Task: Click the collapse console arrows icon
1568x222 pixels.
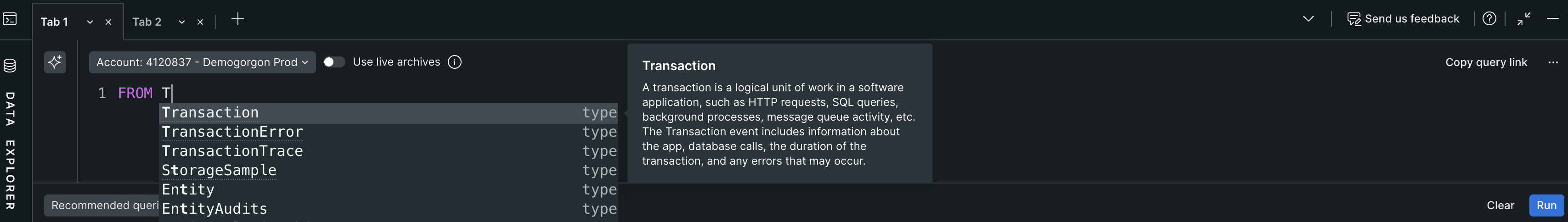Action: (1524, 19)
